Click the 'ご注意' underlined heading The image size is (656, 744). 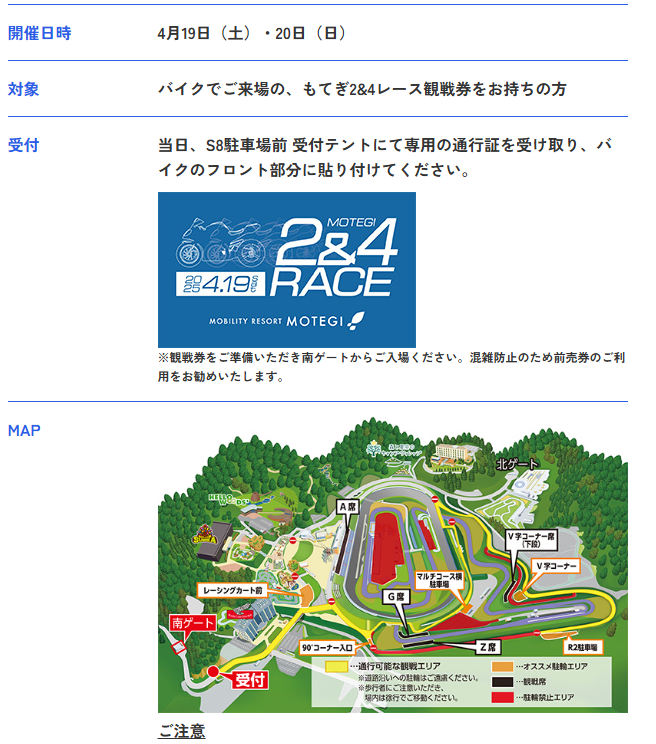182,731
